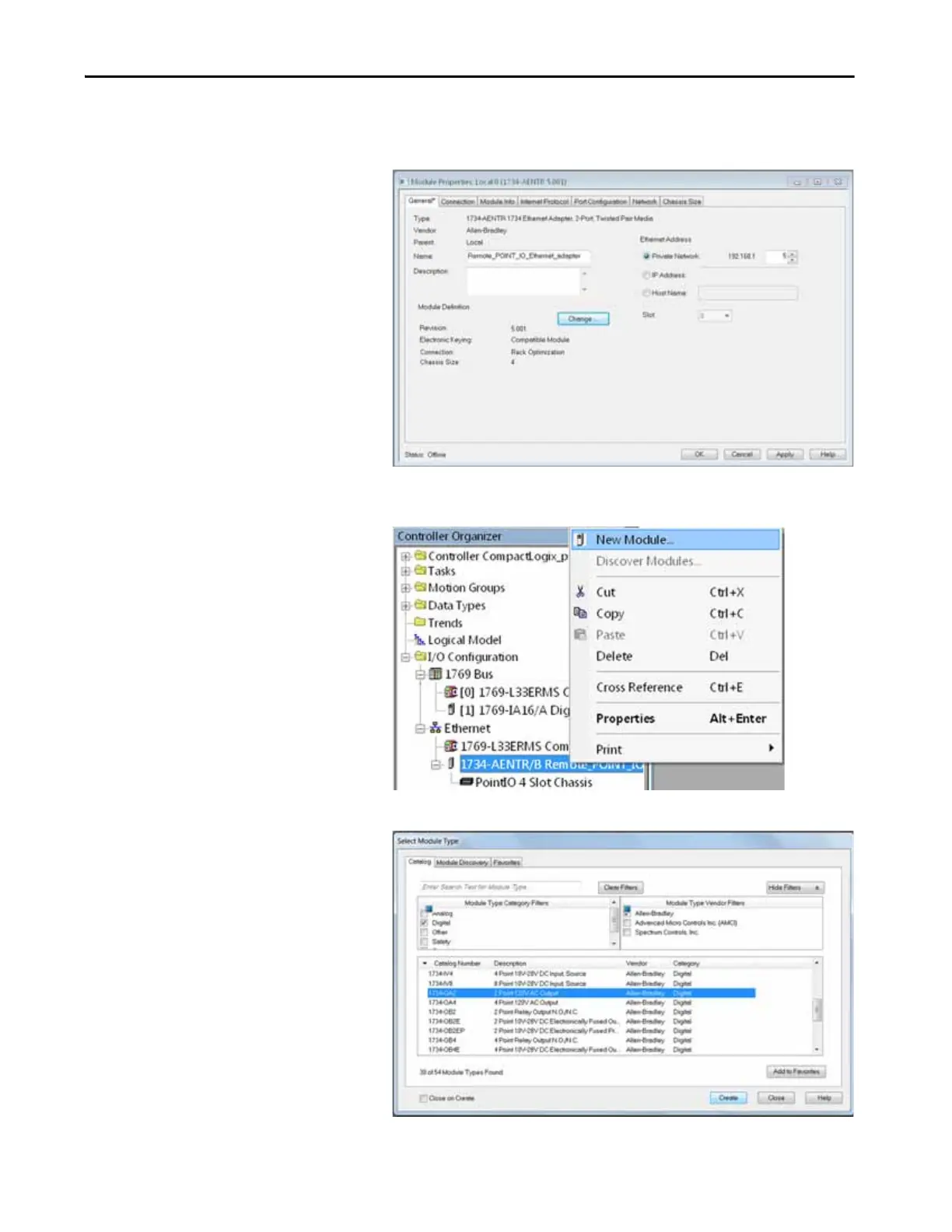Uncheck the Digital category filter
Image resolution: width=952 pixels, height=1232 pixels.
click(x=424, y=922)
